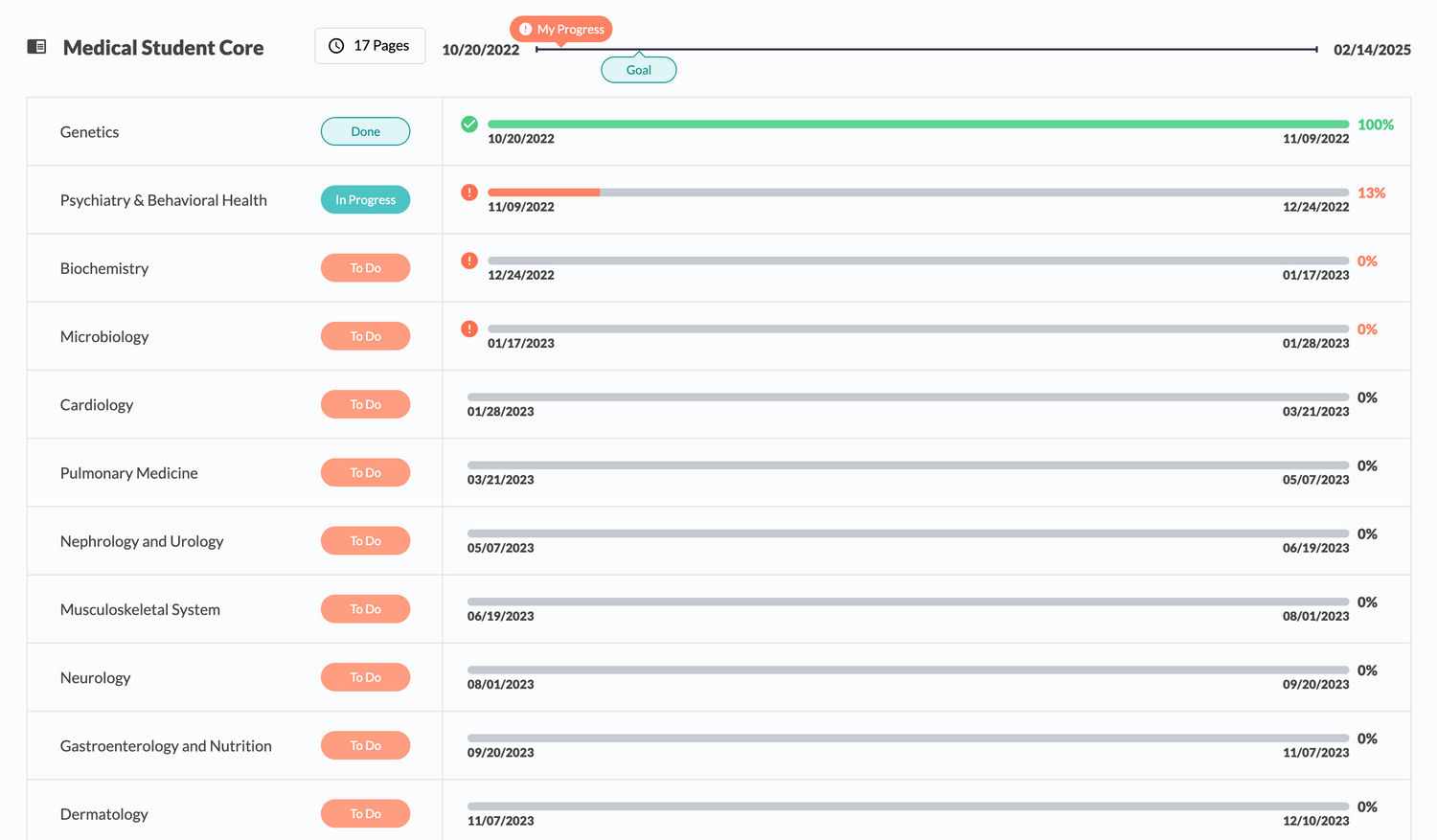Select the Goal marker on the timeline

tap(639, 69)
